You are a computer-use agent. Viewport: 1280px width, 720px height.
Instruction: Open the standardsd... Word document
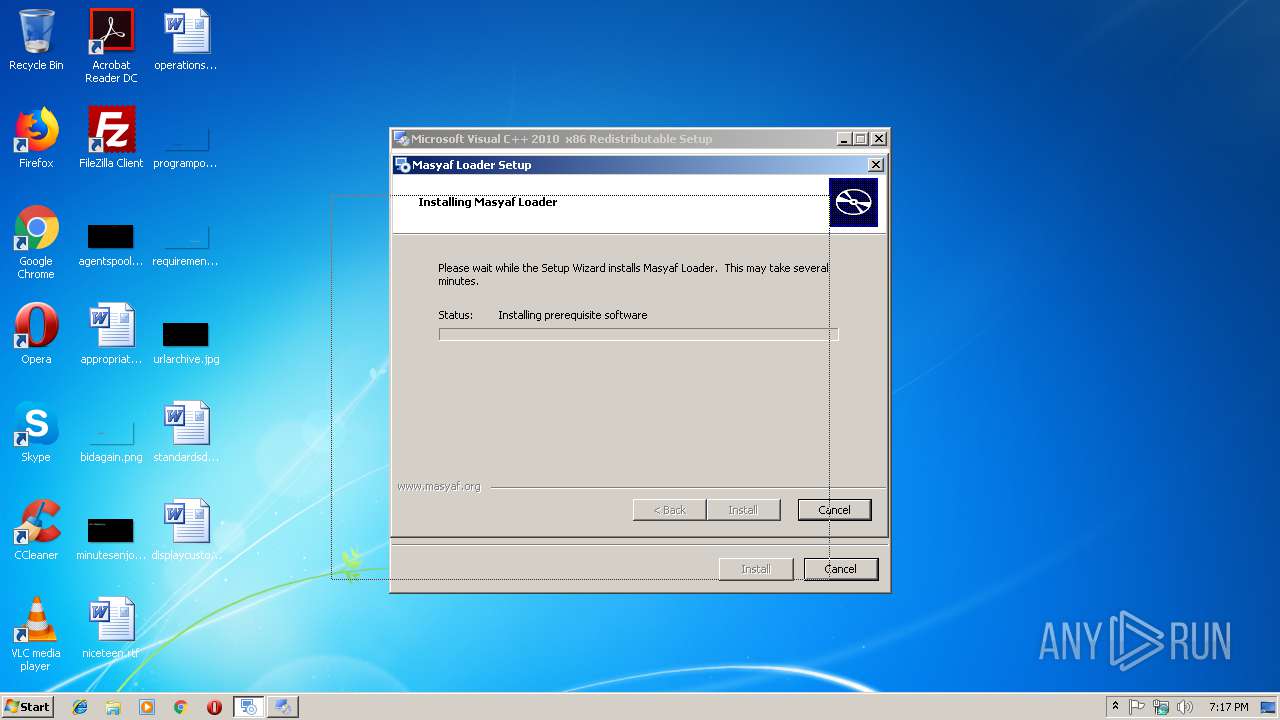click(186, 432)
